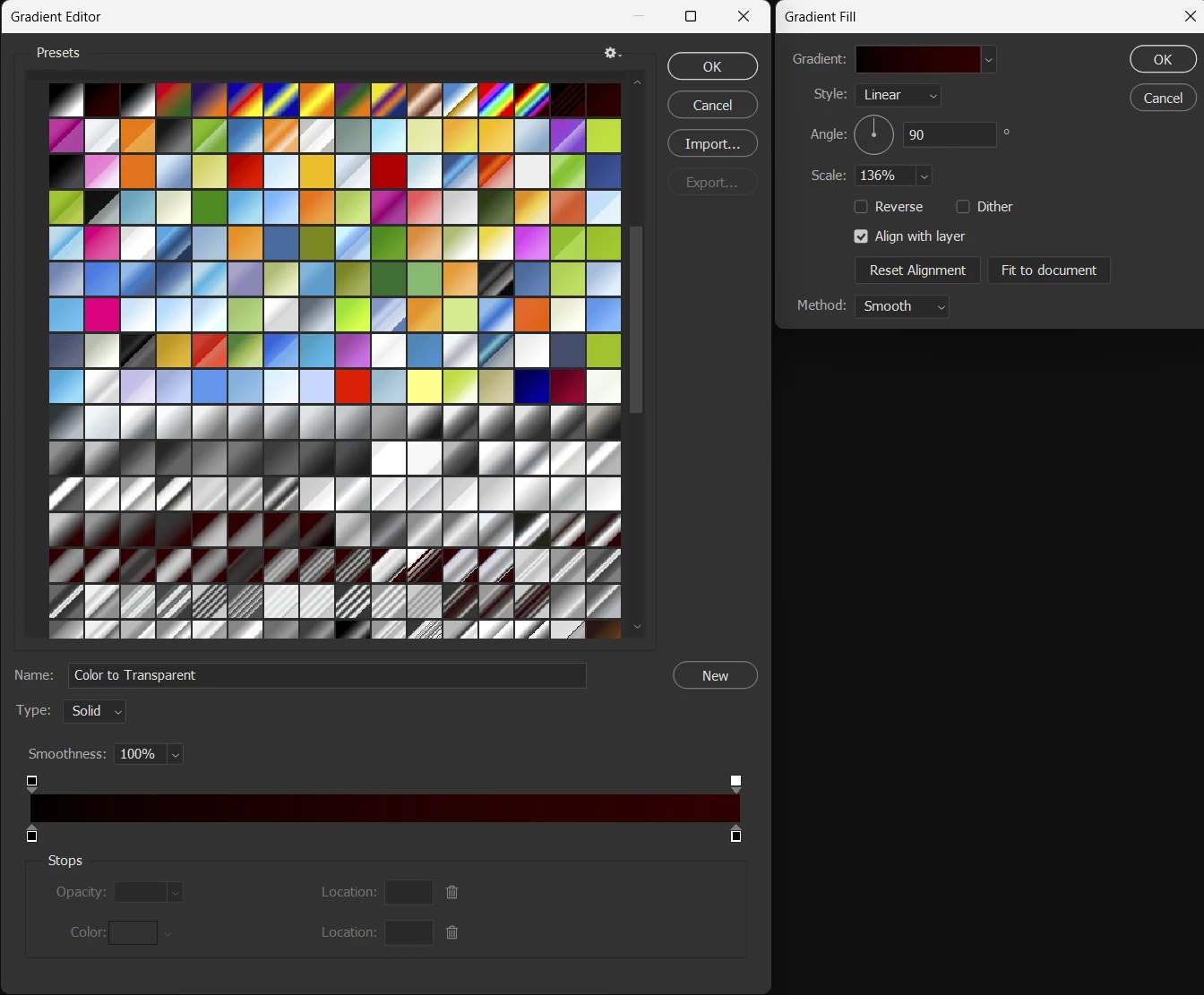Image resolution: width=1204 pixels, height=995 pixels.
Task: Click the gradient preview in Gradient Fill
Action: 918,60
